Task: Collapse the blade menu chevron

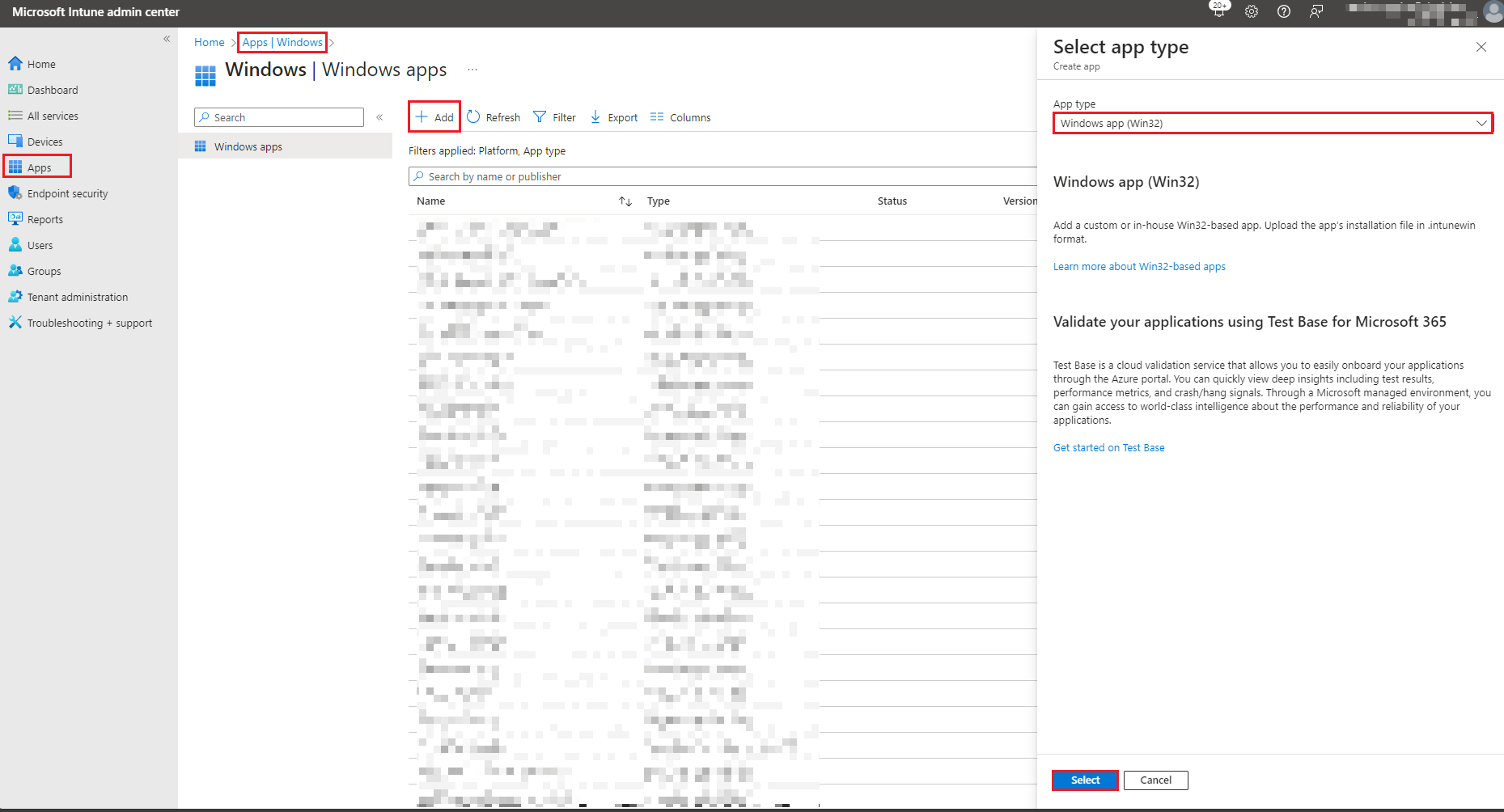Action: click(379, 117)
